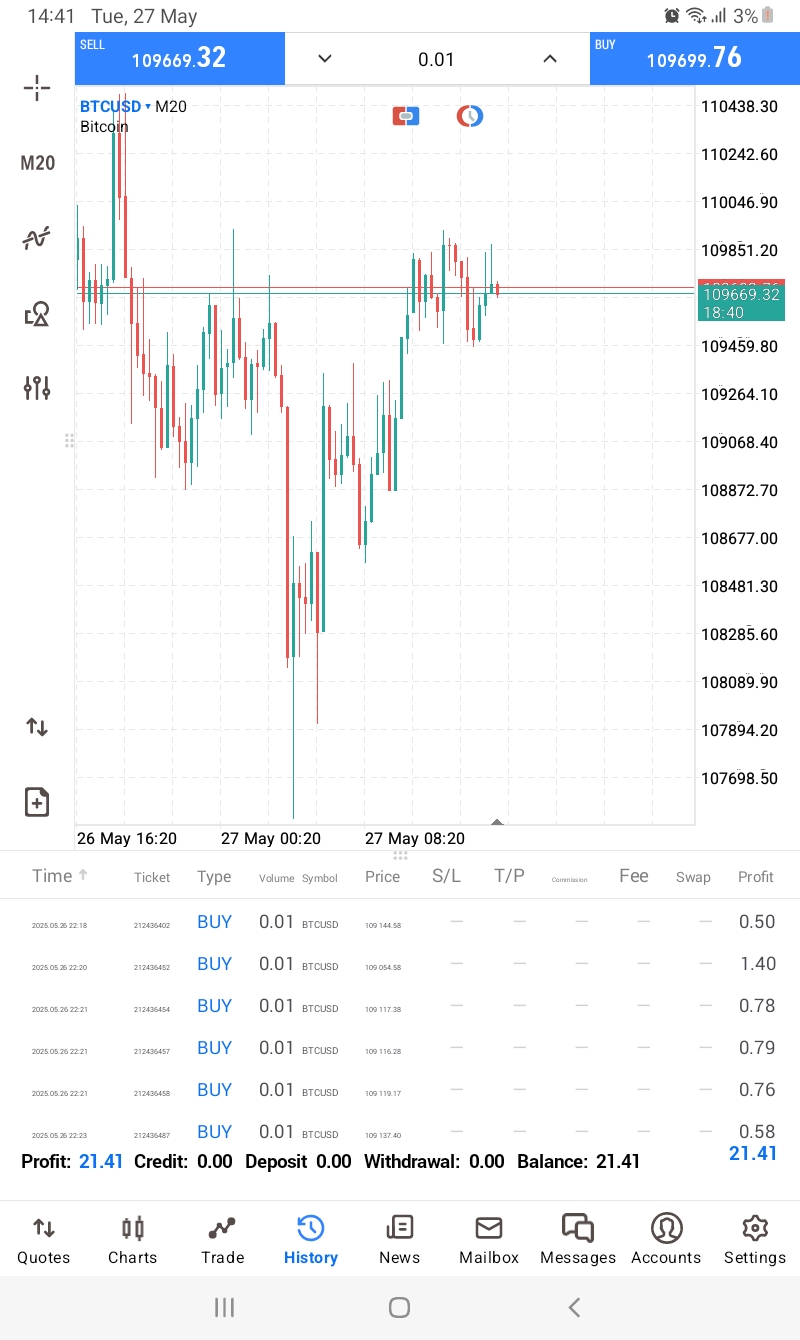The image size is (800, 1340).
Task: Open the indicators list icon
Action: tap(37, 239)
